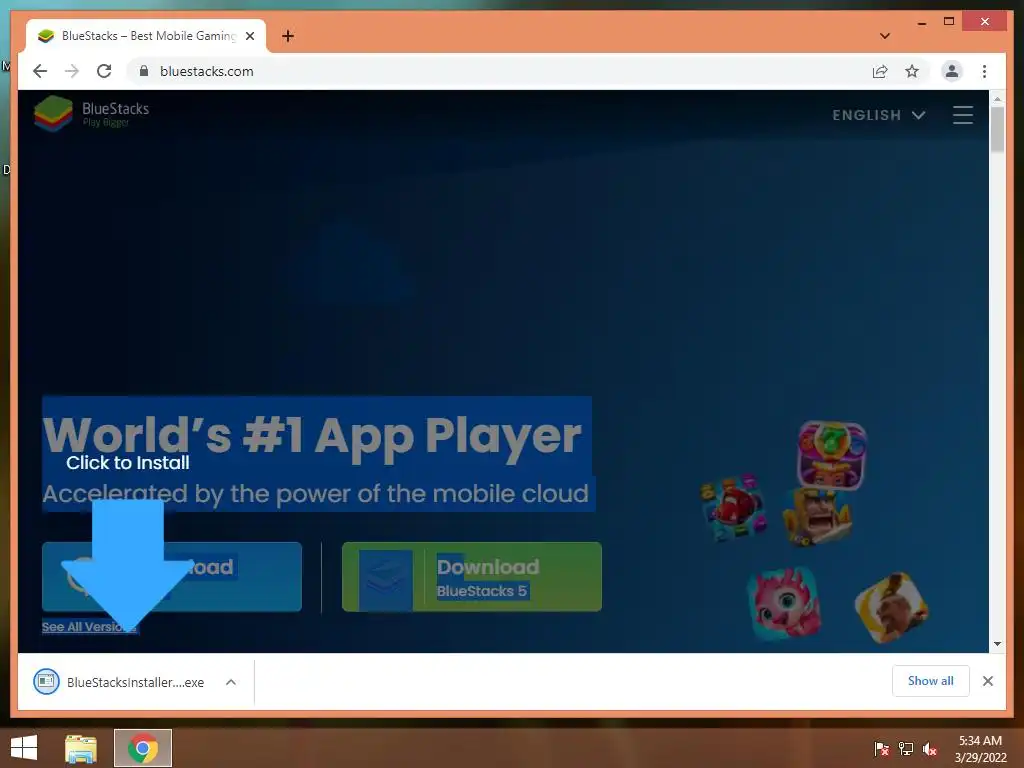
Task: Click the muted volume tray icon
Action: 930,749
